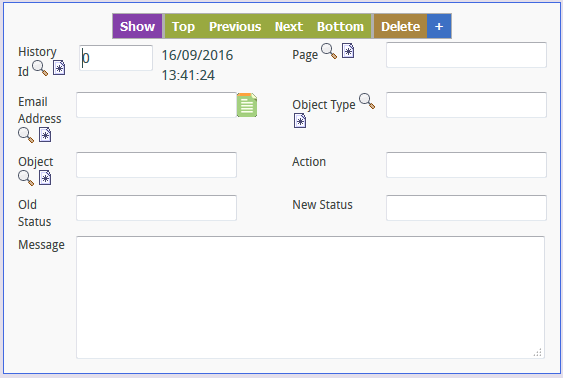563x378 pixels.
Task: Click the asterisk document icon below Object Type
Action: pyautogui.click(x=300, y=121)
